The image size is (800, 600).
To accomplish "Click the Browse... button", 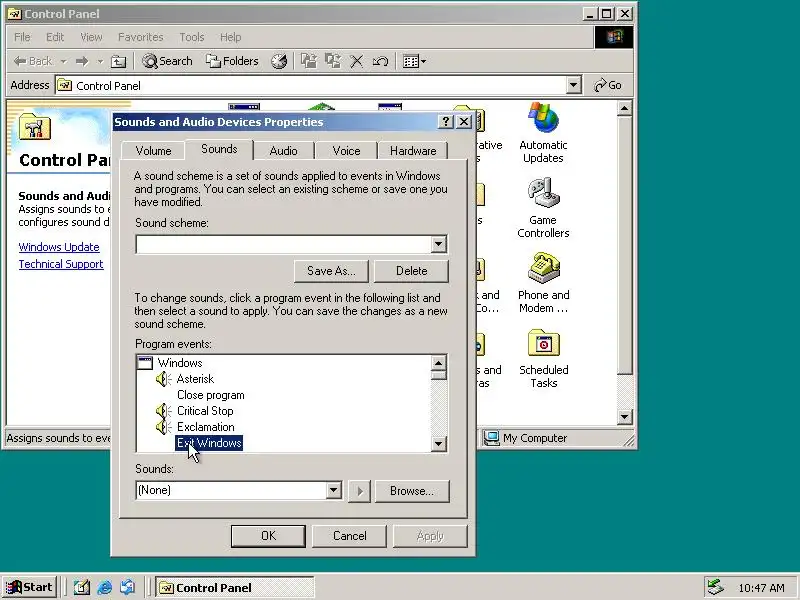I will point(412,491).
